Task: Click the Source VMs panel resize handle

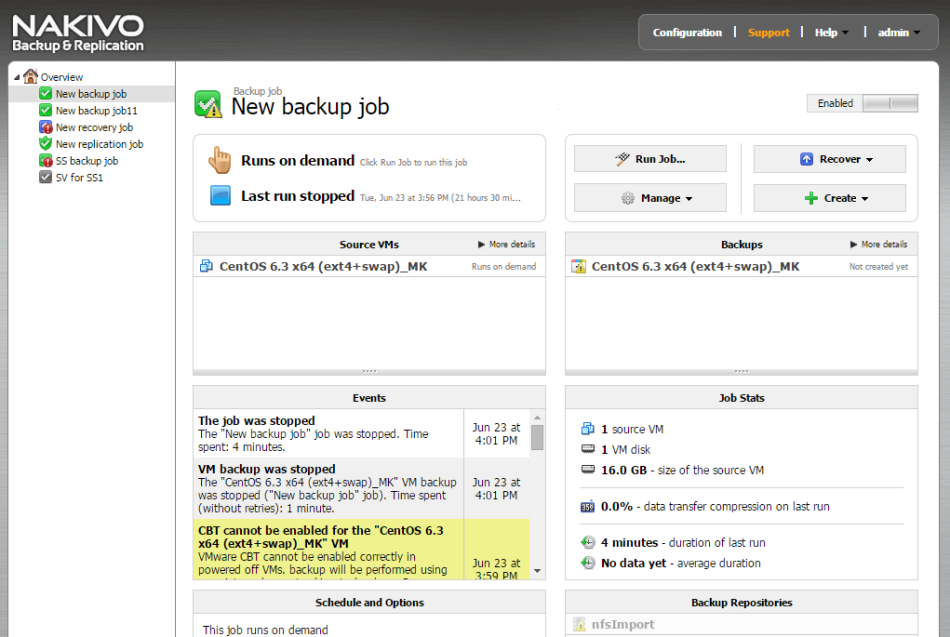Action: (x=369, y=372)
